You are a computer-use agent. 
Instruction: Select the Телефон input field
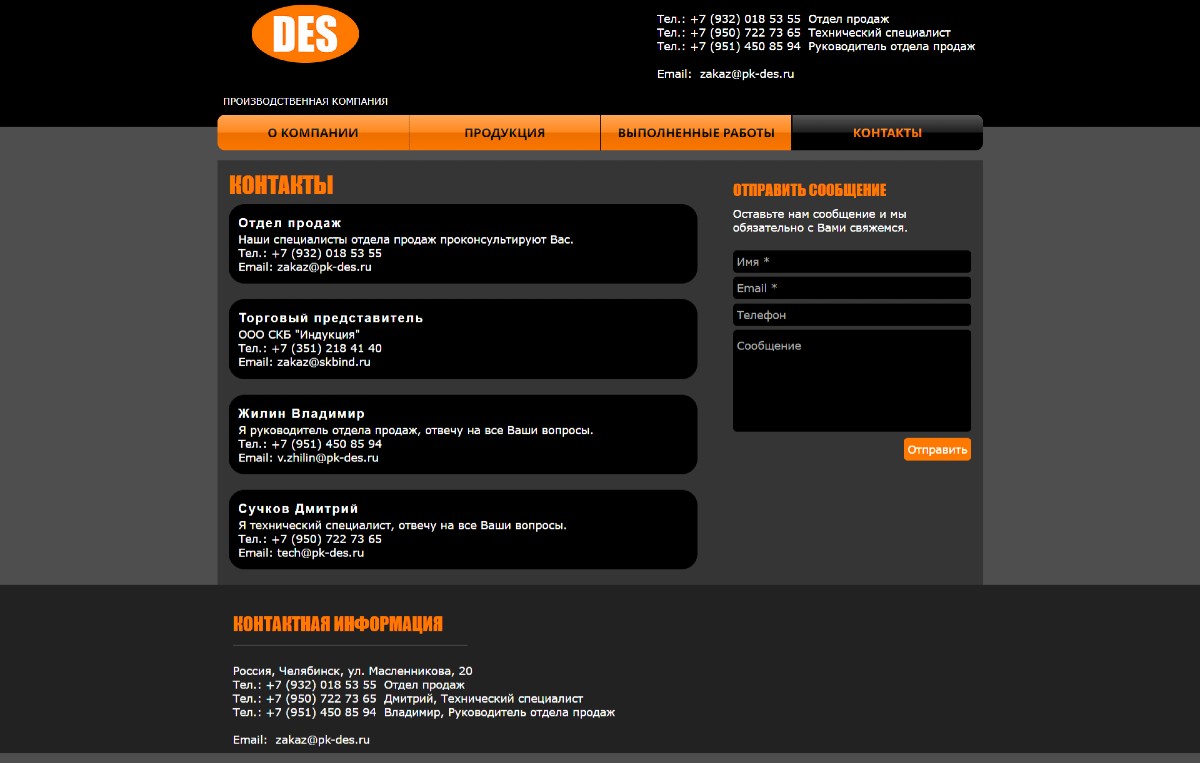pos(852,315)
